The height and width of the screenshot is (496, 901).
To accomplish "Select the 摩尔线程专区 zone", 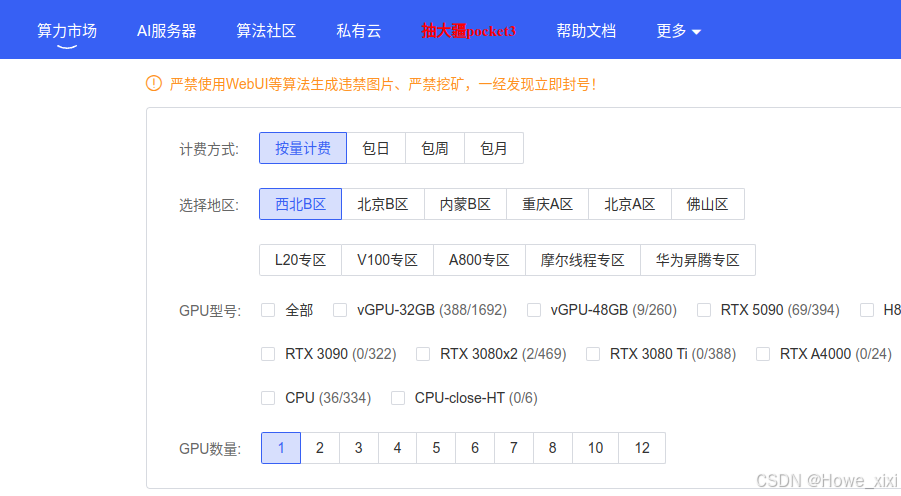I will [583, 260].
